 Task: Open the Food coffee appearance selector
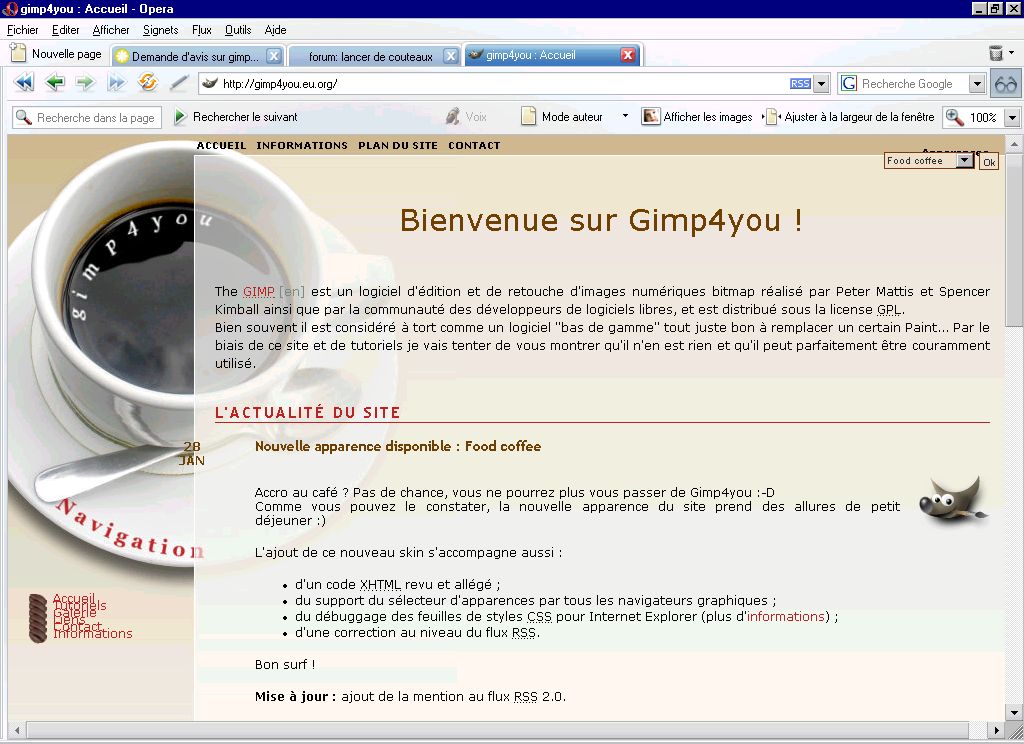[x=929, y=161]
